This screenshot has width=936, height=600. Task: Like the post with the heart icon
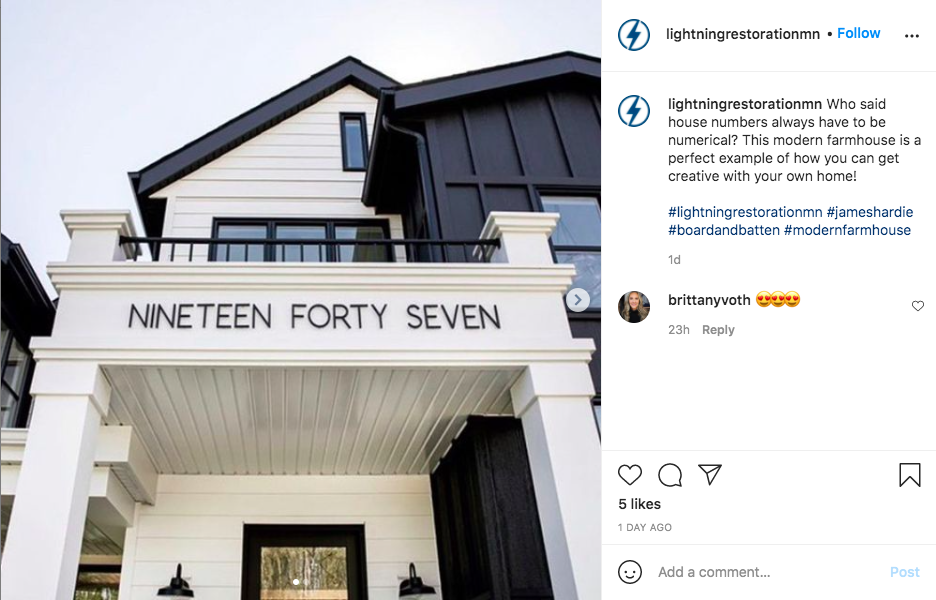pos(629,475)
